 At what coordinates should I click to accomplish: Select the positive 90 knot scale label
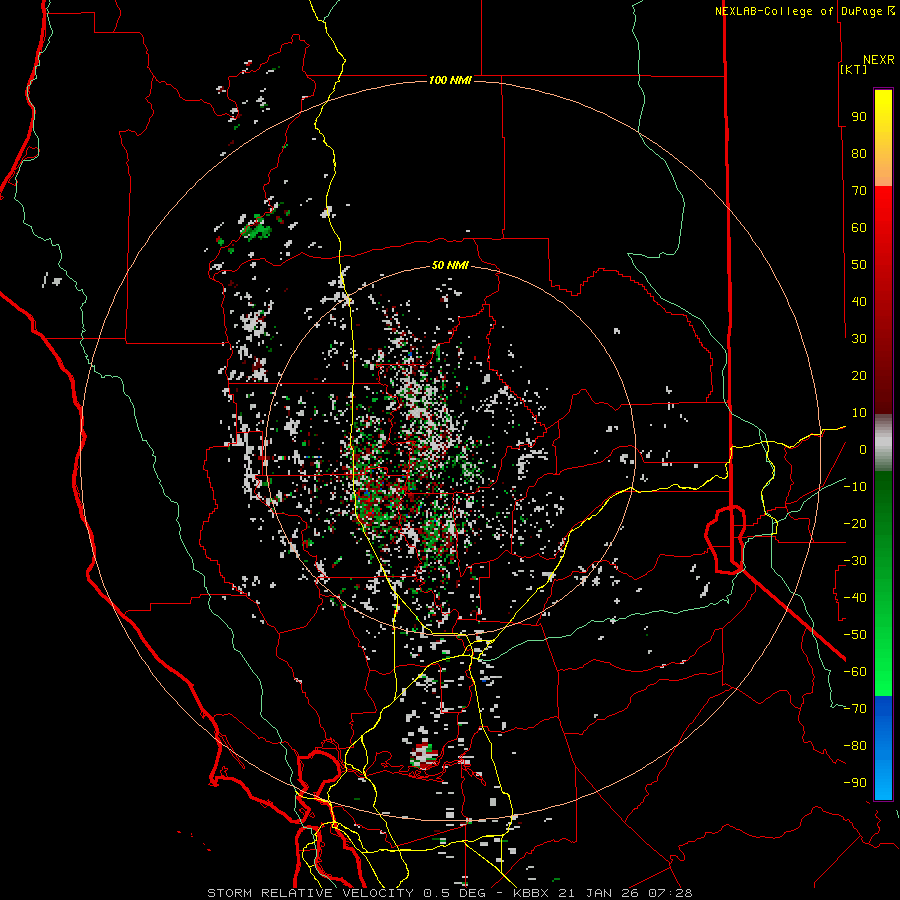[859, 117]
